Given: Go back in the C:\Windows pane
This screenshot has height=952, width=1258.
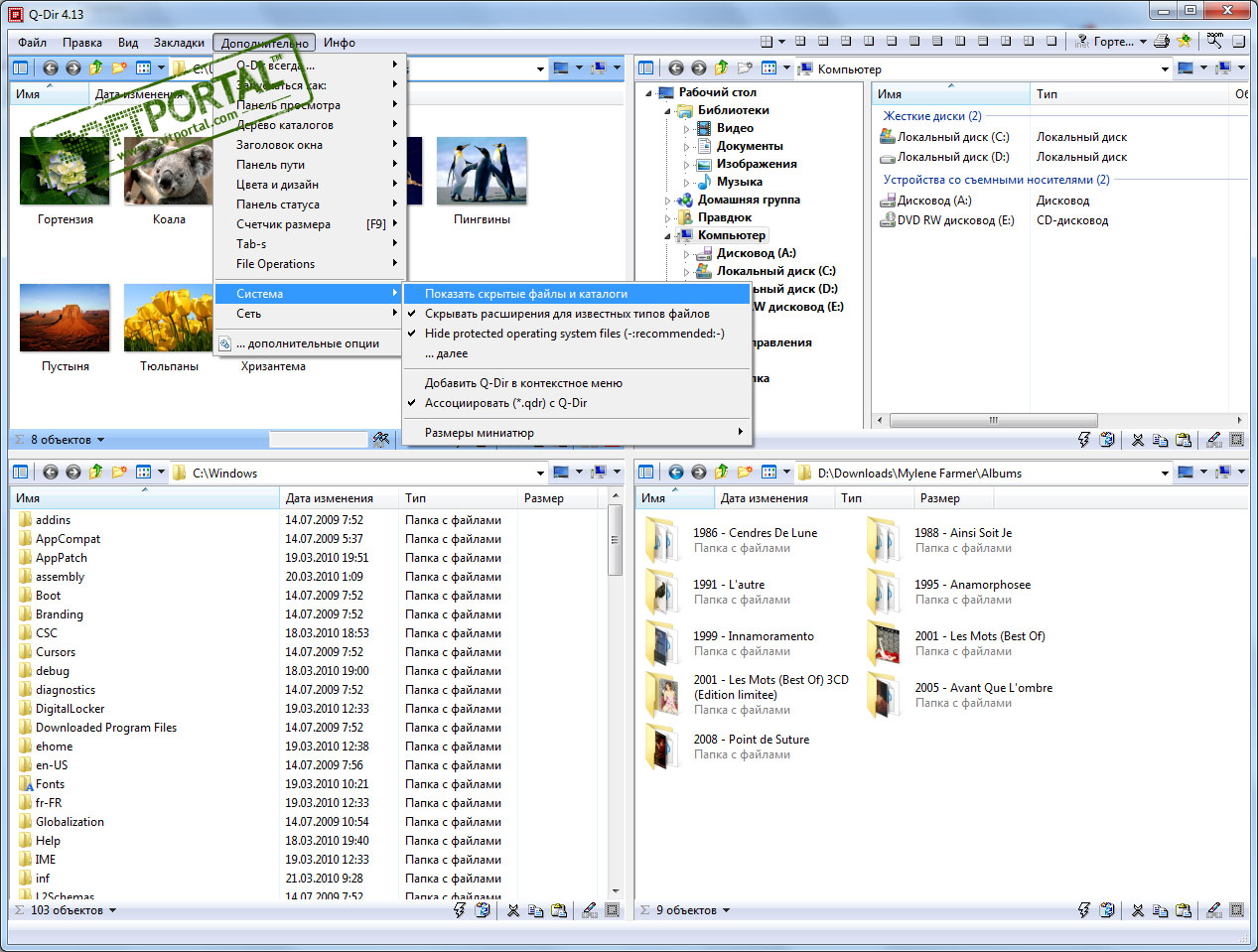Looking at the screenshot, I should click(50, 473).
